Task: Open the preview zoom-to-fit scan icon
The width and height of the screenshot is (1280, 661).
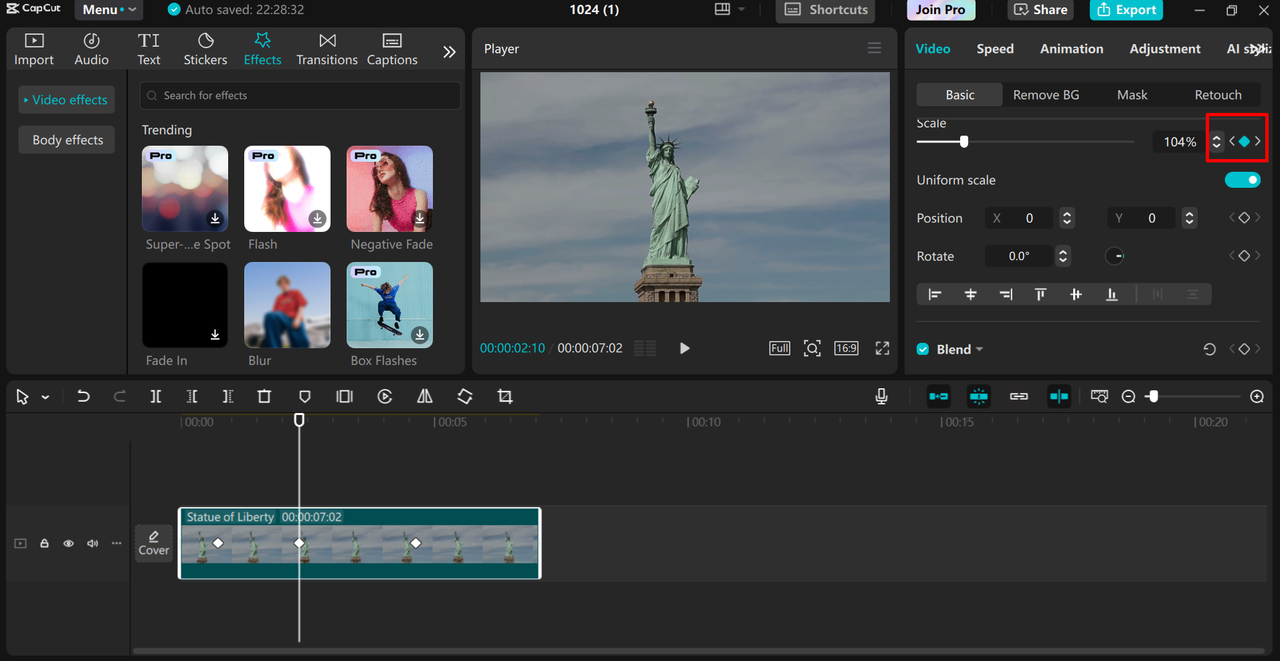Action: [812, 348]
